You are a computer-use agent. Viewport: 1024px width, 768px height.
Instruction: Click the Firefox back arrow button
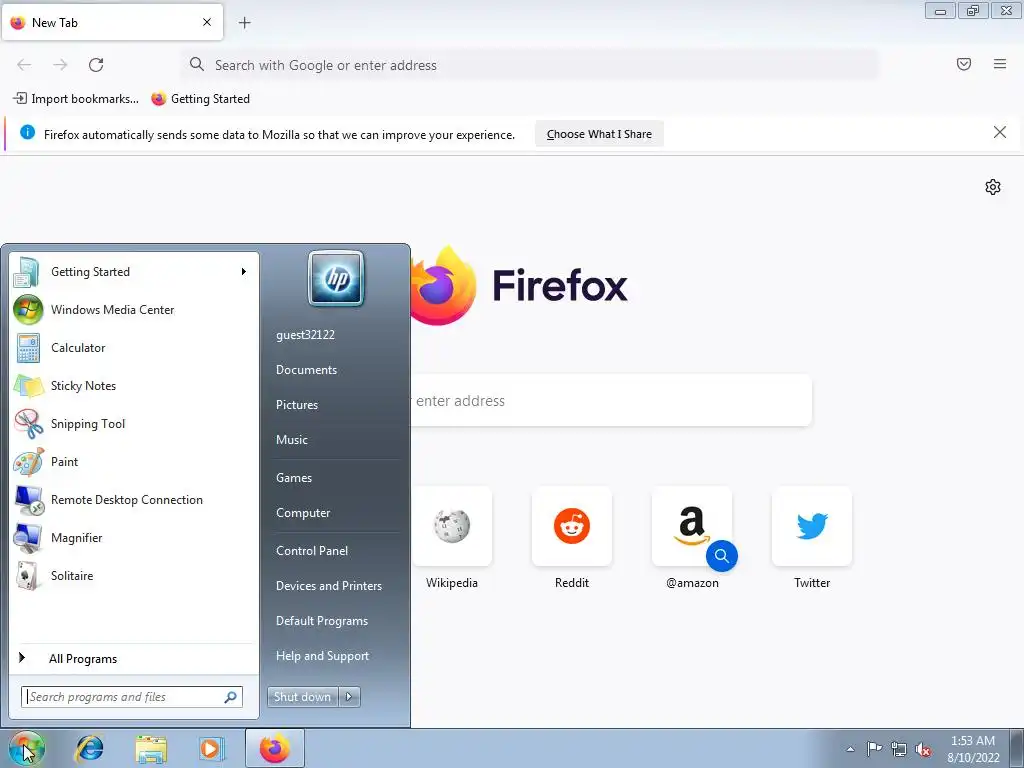[24, 65]
